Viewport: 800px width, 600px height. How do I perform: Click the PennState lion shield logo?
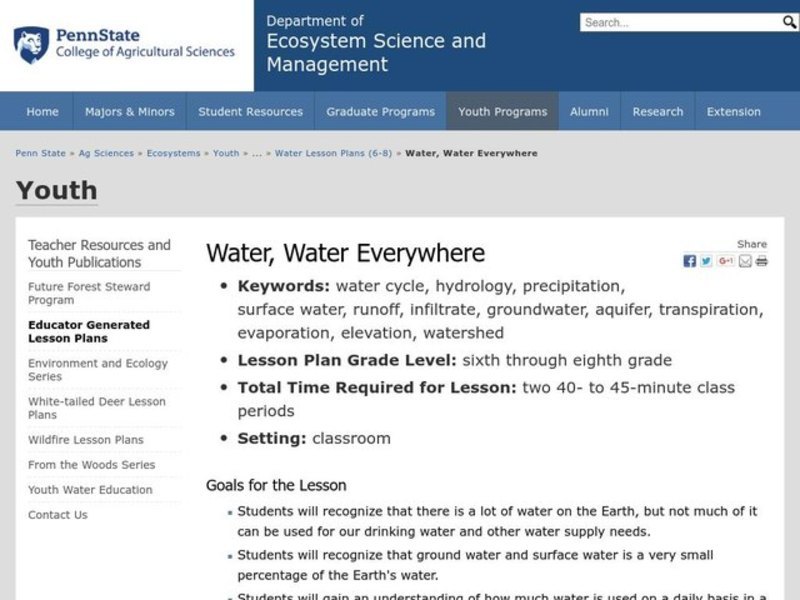pyautogui.click(x=33, y=44)
